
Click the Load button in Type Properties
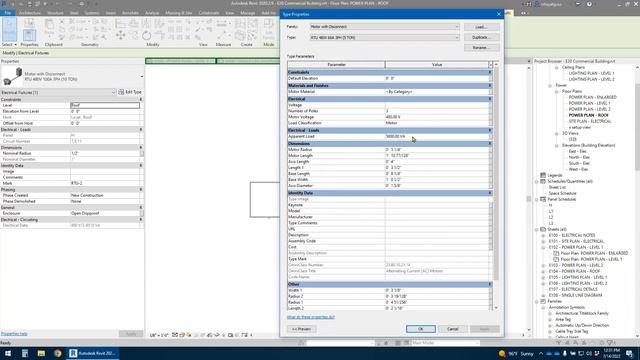[x=481, y=27]
